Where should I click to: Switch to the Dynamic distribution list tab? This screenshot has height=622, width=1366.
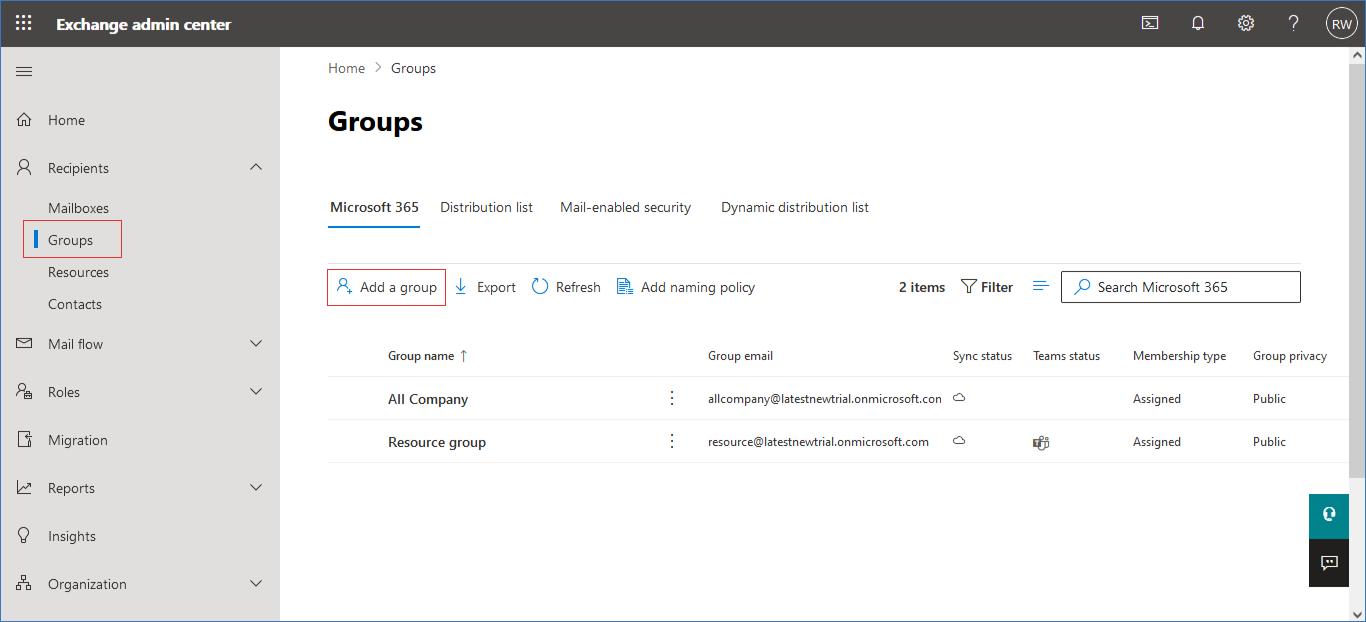point(794,207)
